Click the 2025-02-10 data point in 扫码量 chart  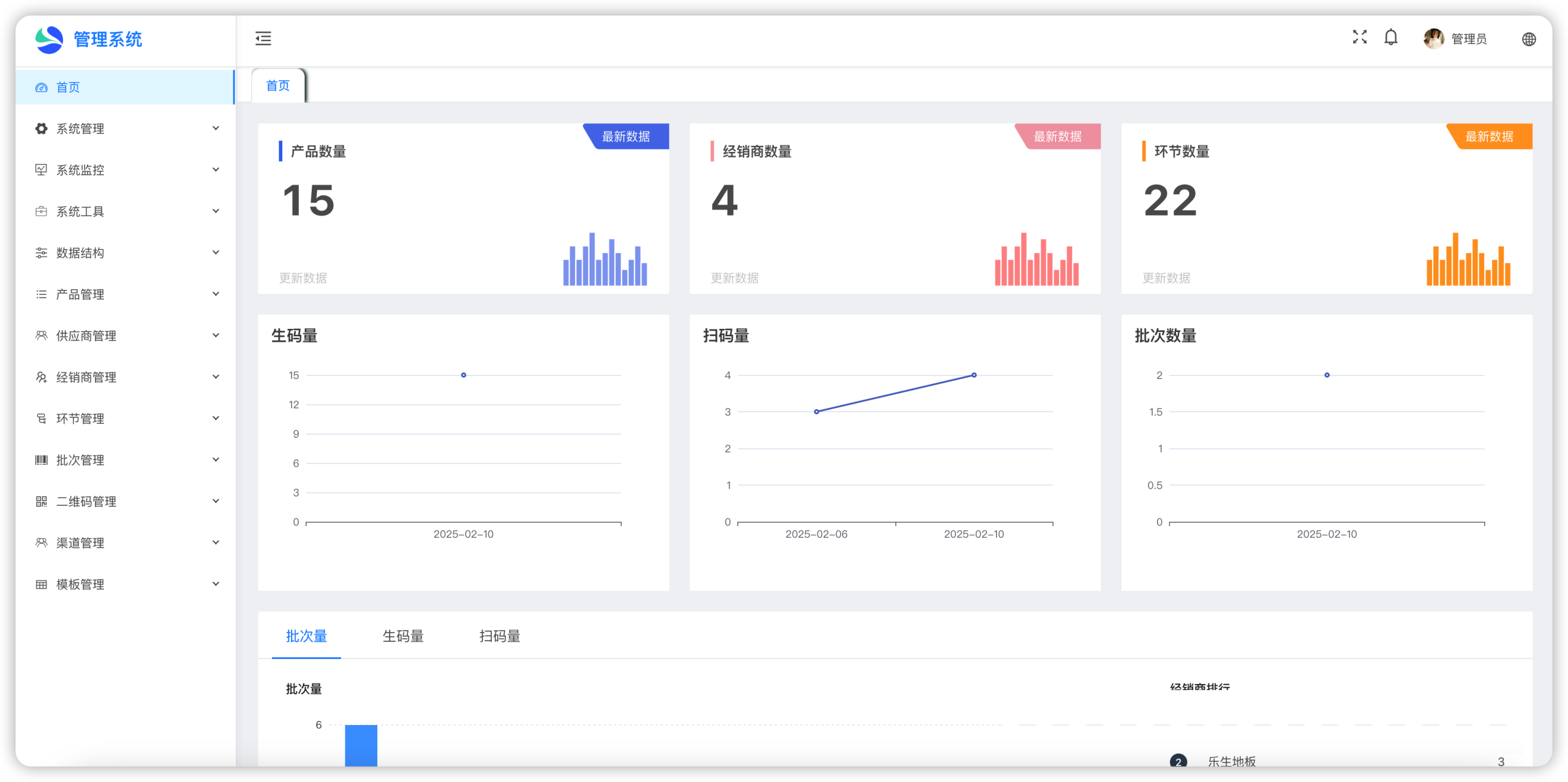974,375
